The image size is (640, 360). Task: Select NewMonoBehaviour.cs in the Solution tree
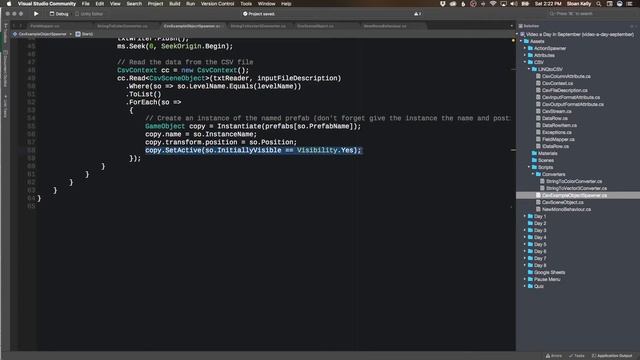(566, 209)
